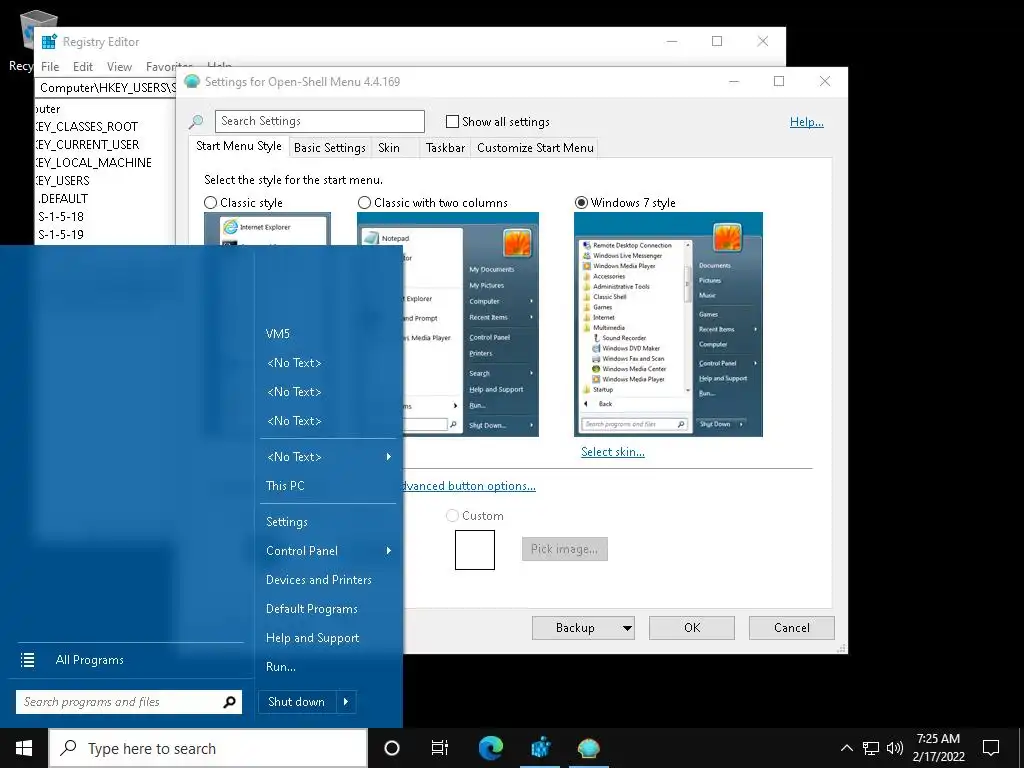Screen dimensions: 1024x768
Task: Select the Classic style radio button
Action: 210,203
